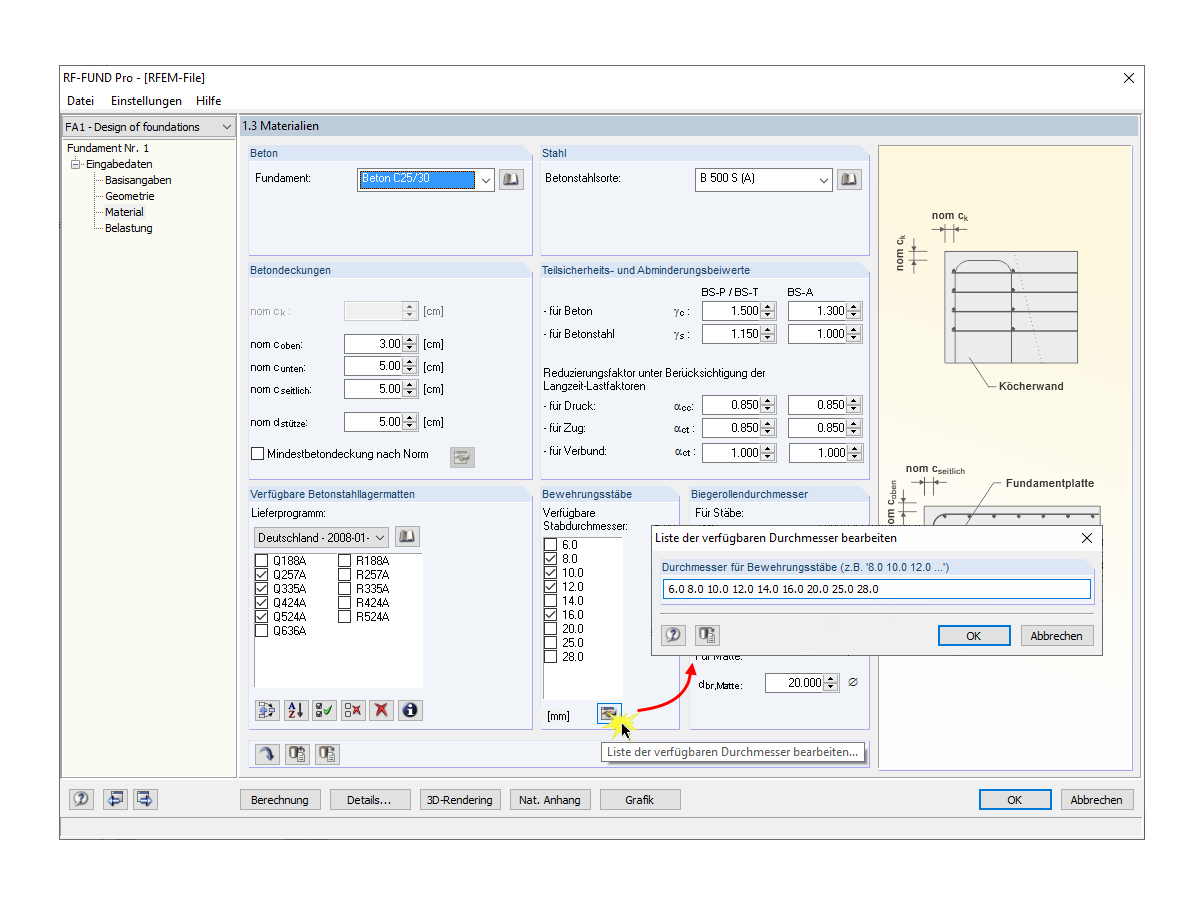This screenshot has height=900, width=1200.
Task: Click the γc BS-P/BS-T spinner arrows
Action: coord(767,312)
